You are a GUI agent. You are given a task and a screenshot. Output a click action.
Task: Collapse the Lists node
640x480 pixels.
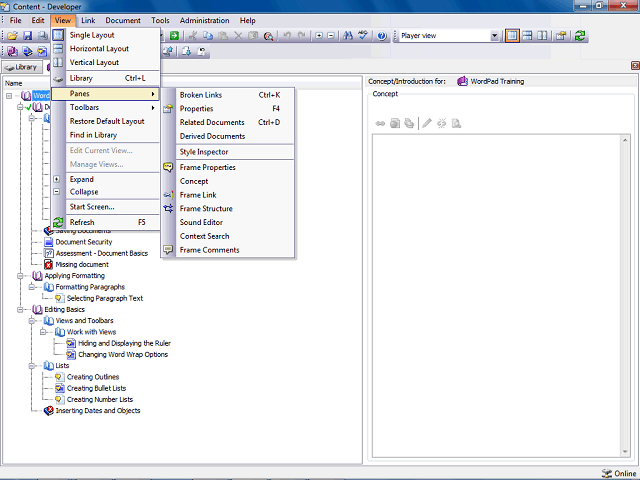pos(31,366)
